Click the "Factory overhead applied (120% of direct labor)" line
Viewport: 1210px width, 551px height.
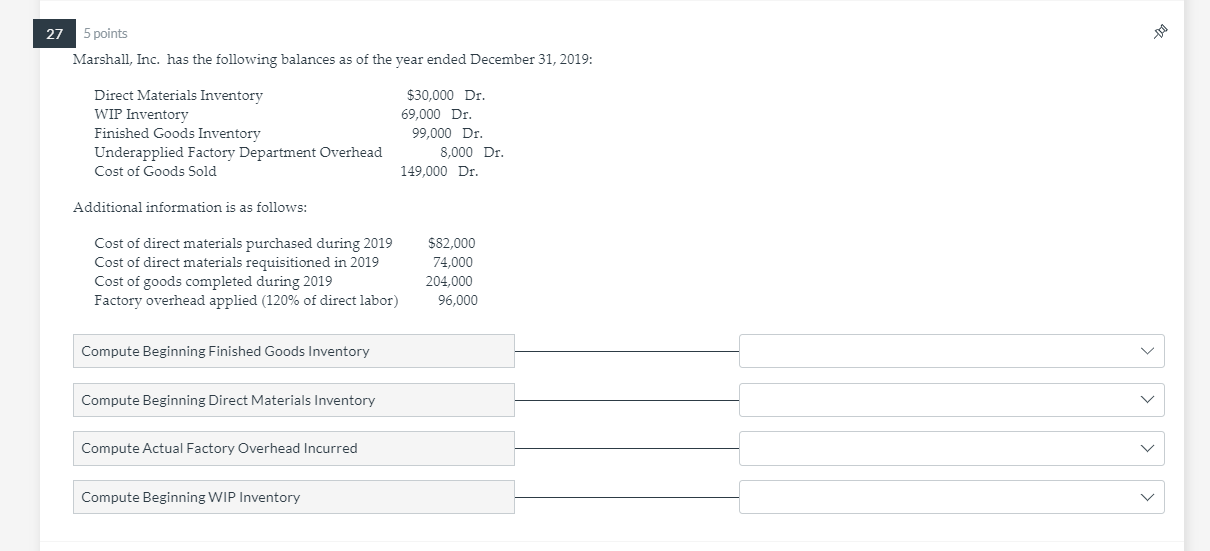(x=246, y=300)
